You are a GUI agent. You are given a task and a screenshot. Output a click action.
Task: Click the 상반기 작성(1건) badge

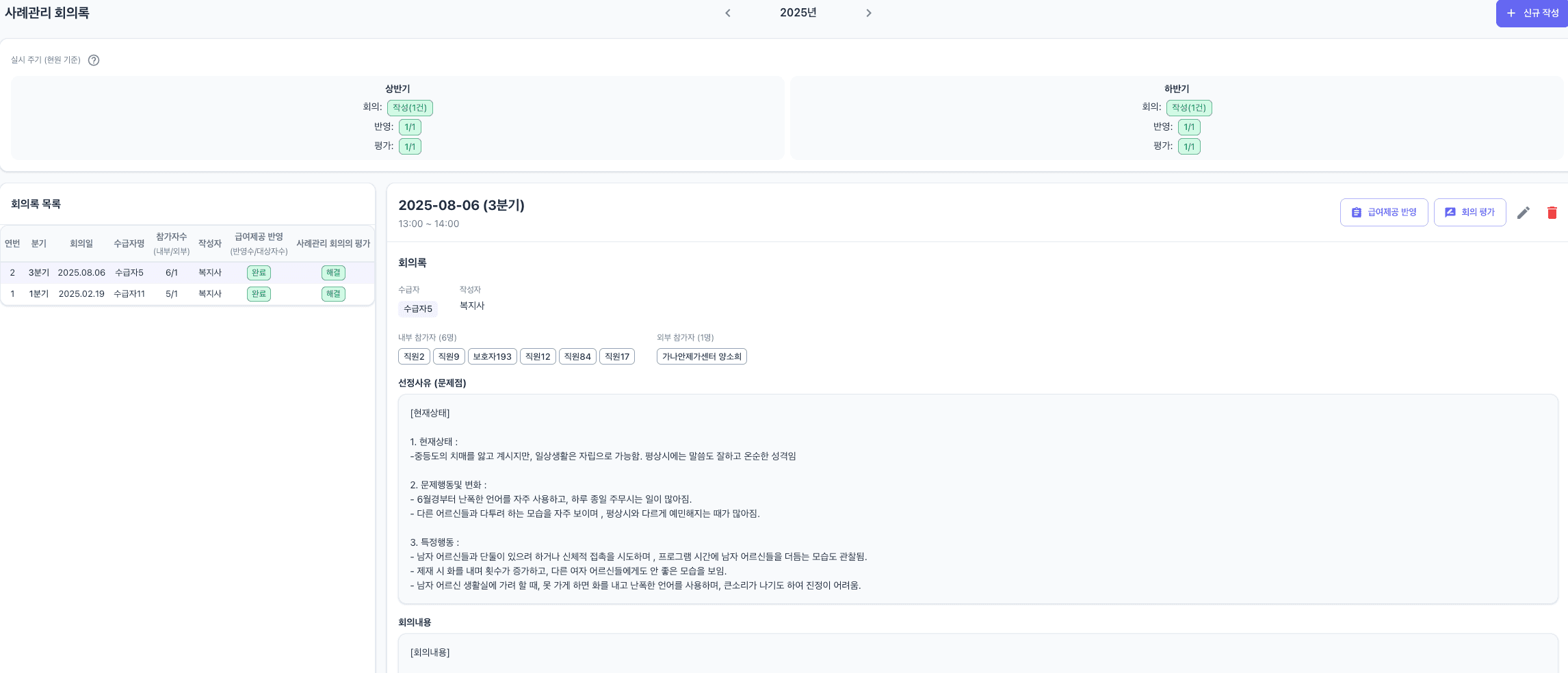coord(410,107)
